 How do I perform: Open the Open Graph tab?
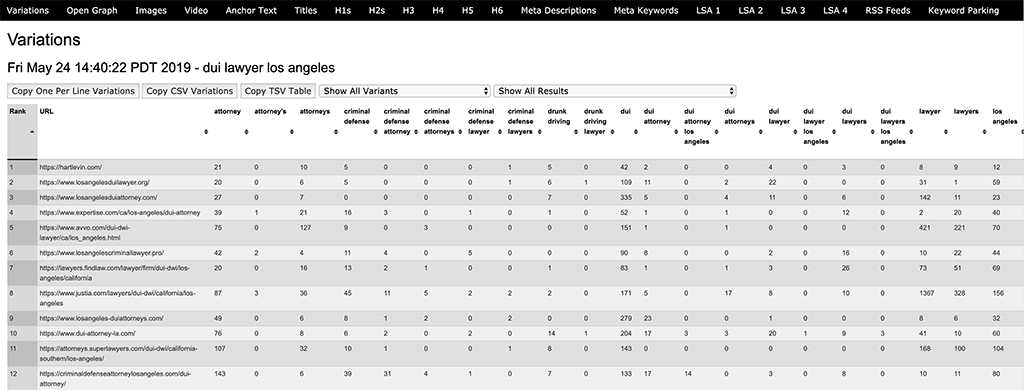coord(92,10)
